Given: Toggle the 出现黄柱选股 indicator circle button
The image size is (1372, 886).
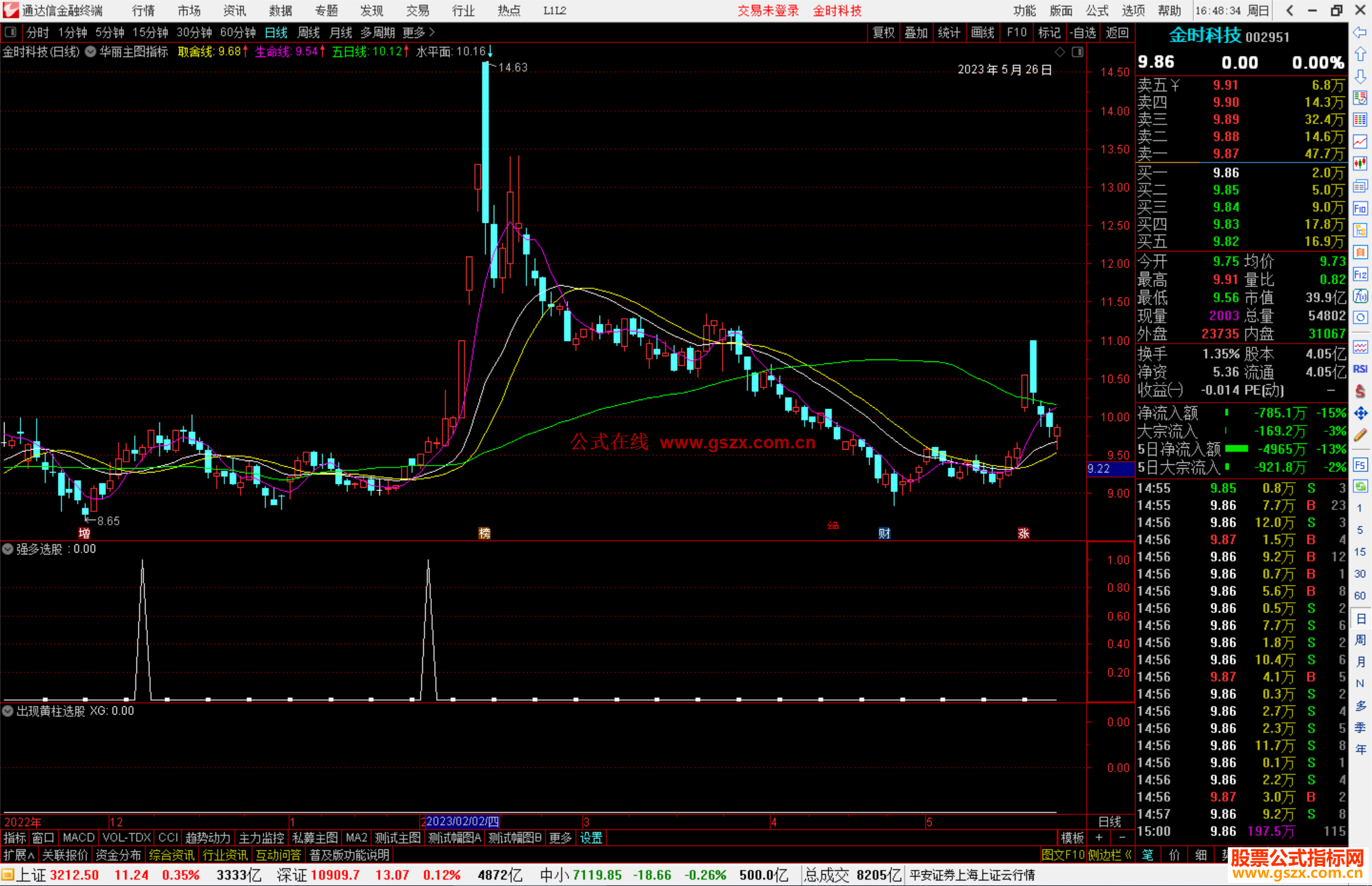Looking at the screenshot, I should (8, 711).
